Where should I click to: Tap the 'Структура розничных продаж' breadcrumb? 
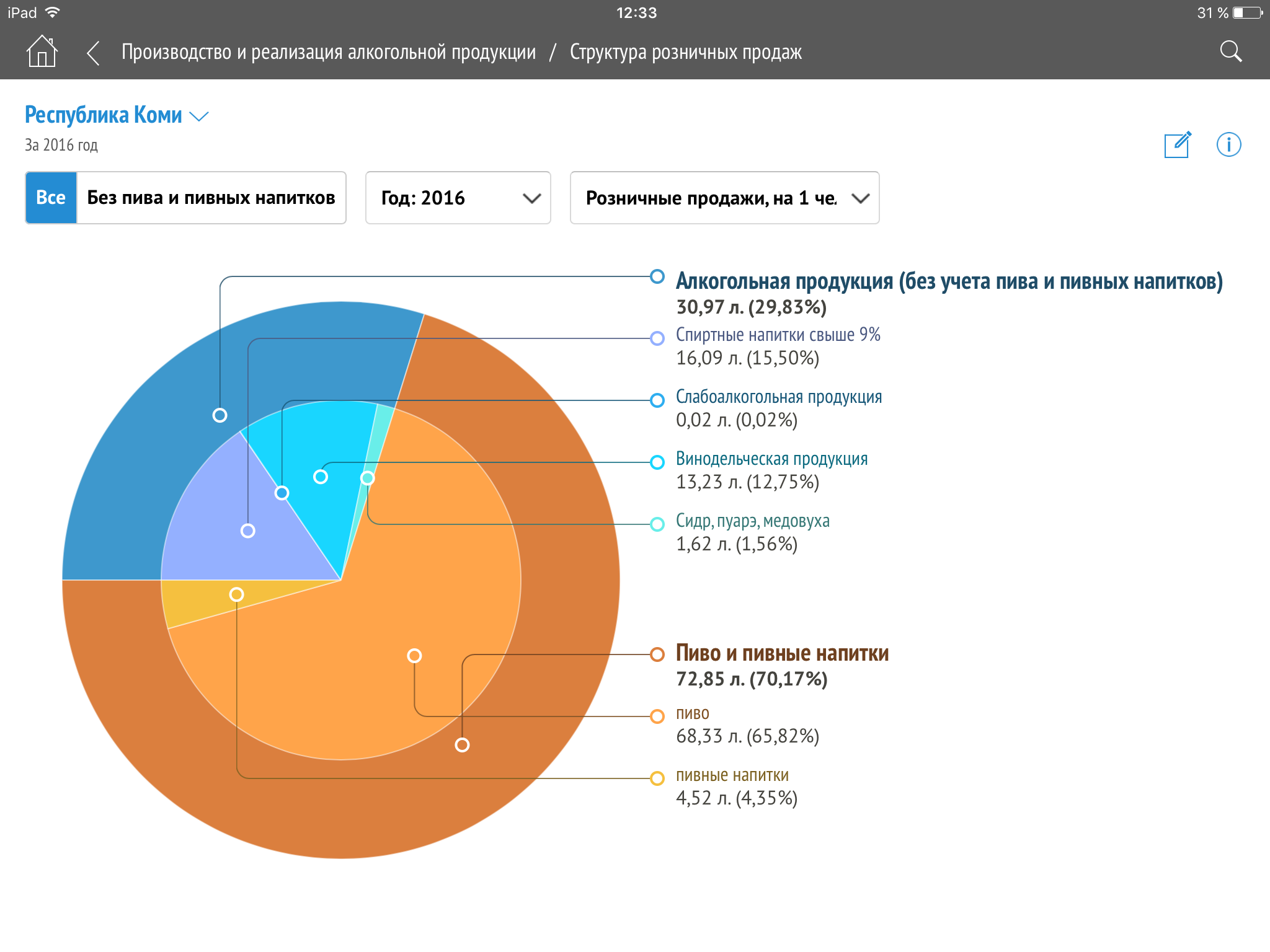685,53
